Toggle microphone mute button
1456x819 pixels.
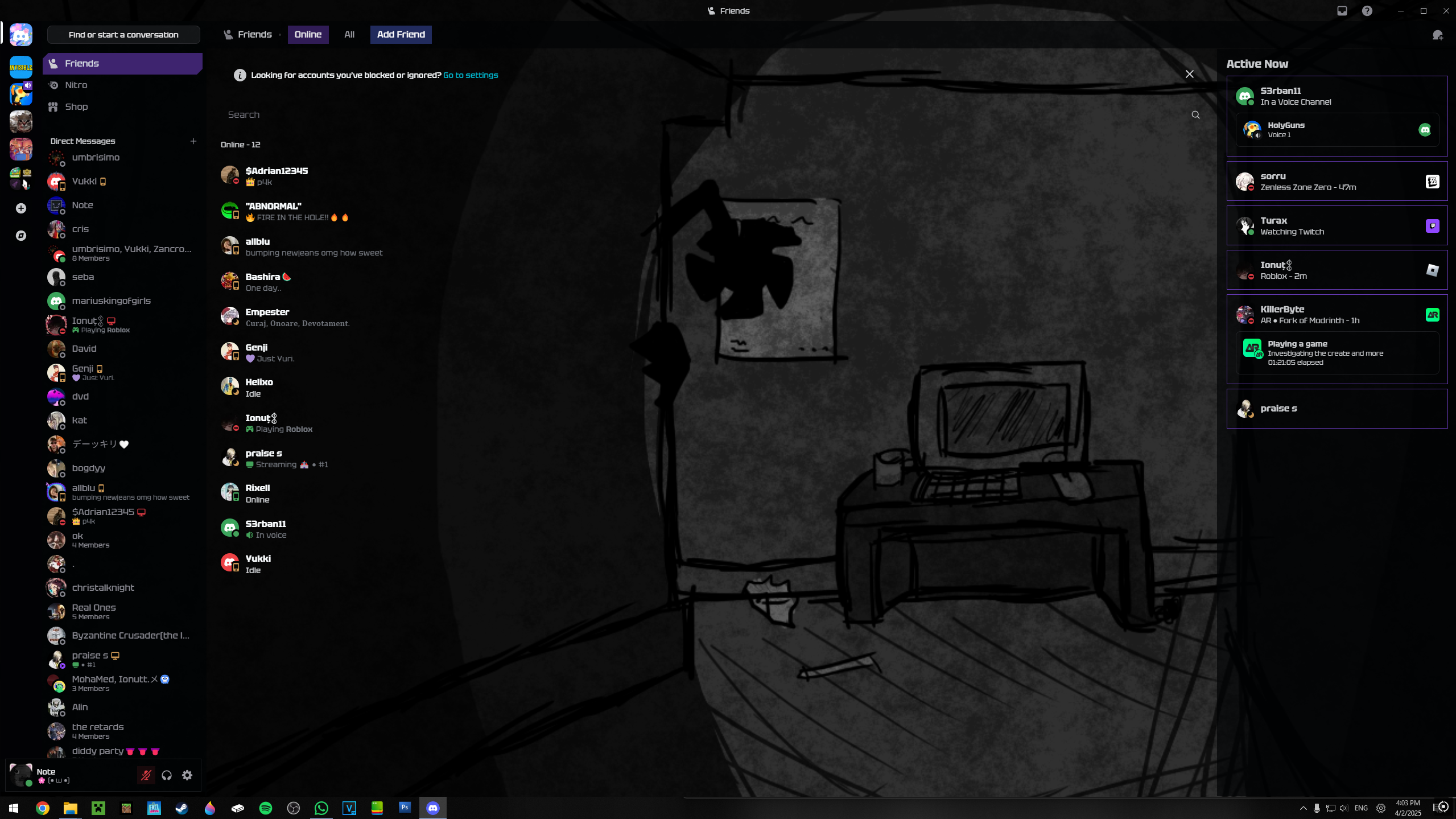coord(146,775)
